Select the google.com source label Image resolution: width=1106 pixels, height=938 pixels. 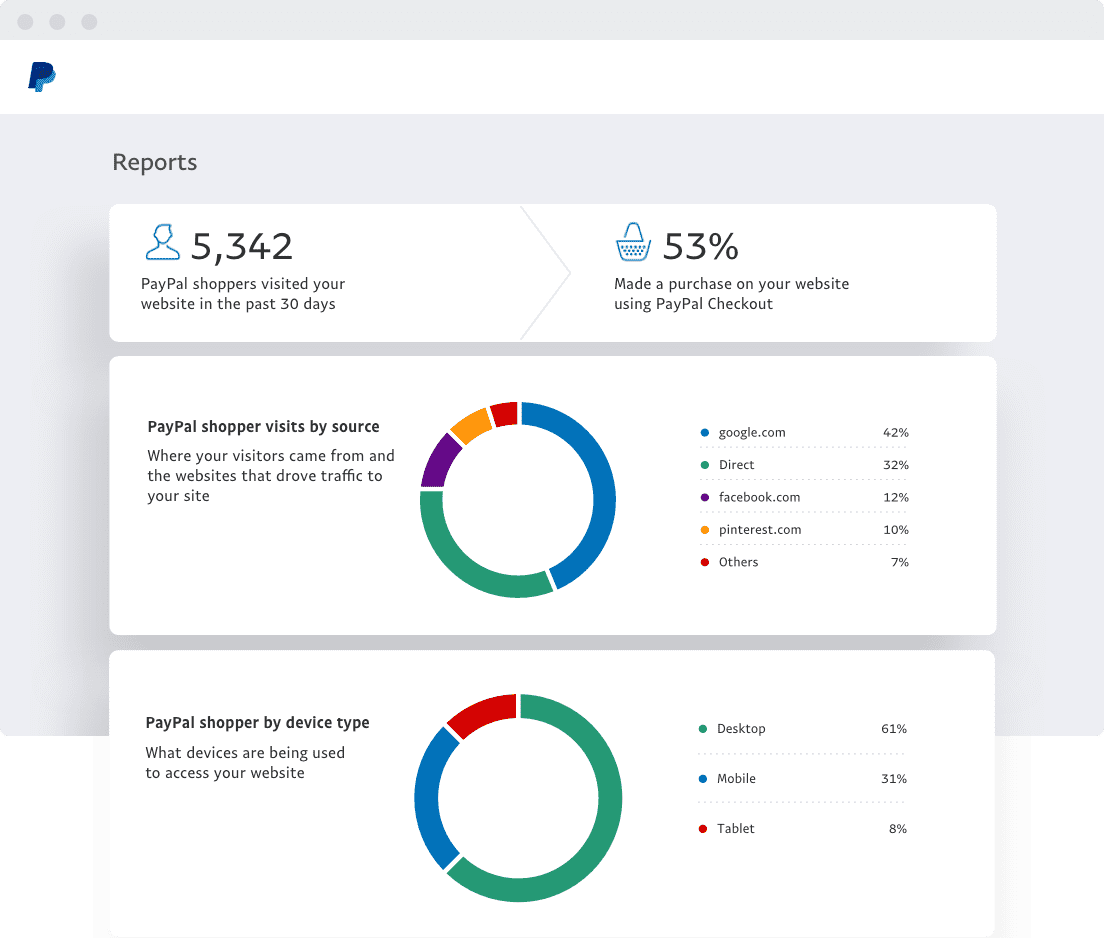click(752, 433)
